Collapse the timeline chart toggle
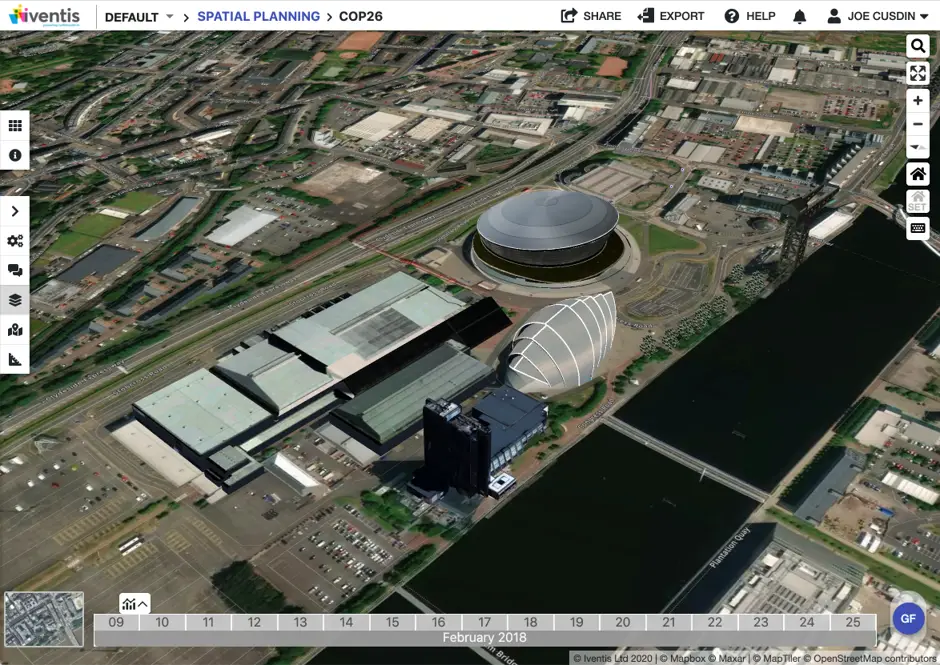Screen dimensions: 940x665 [x=135, y=604]
